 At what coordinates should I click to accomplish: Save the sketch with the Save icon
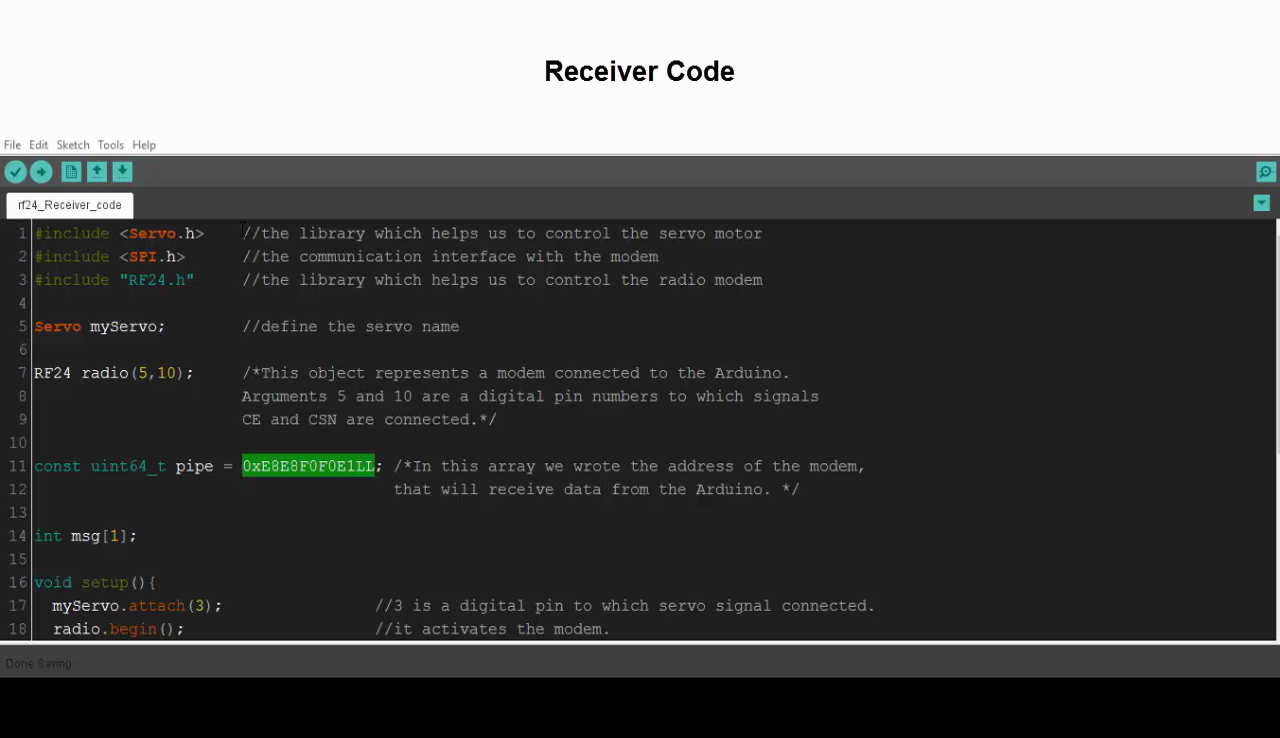pyautogui.click(x=122, y=172)
